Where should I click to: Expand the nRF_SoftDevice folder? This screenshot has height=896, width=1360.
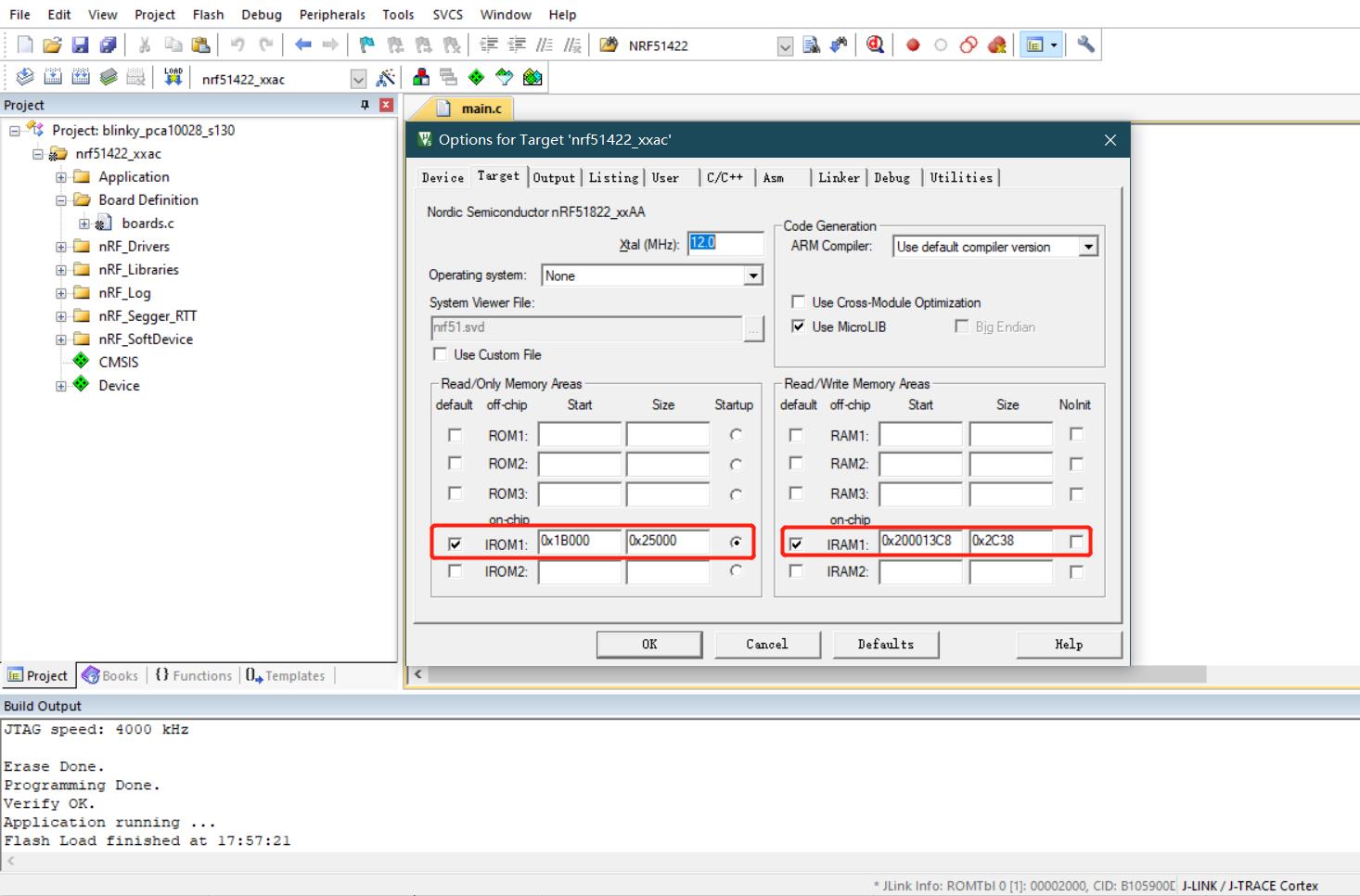[x=60, y=339]
